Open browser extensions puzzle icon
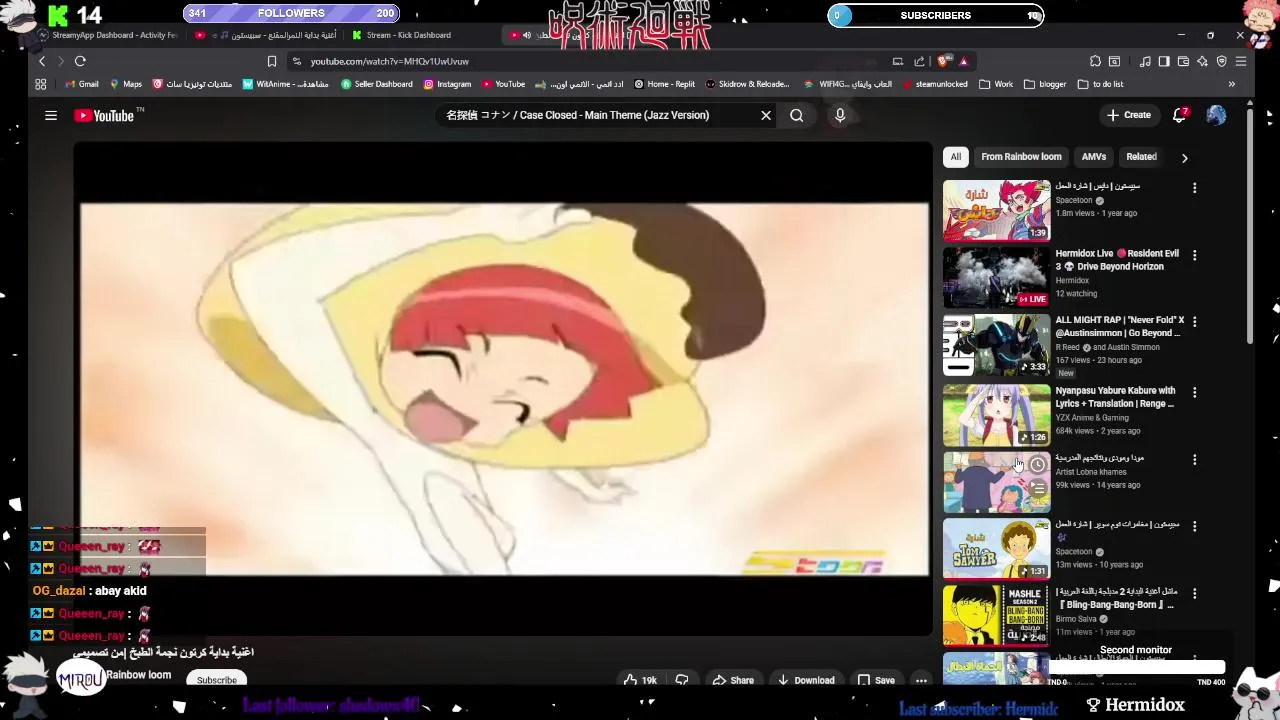This screenshot has width=1280, height=720. click(x=1095, y=61)
